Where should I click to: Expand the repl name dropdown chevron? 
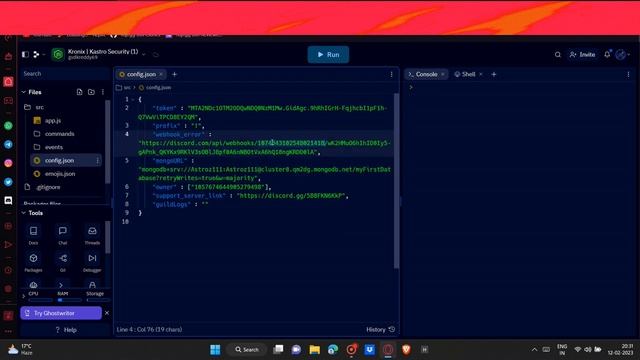click(144, 54)
